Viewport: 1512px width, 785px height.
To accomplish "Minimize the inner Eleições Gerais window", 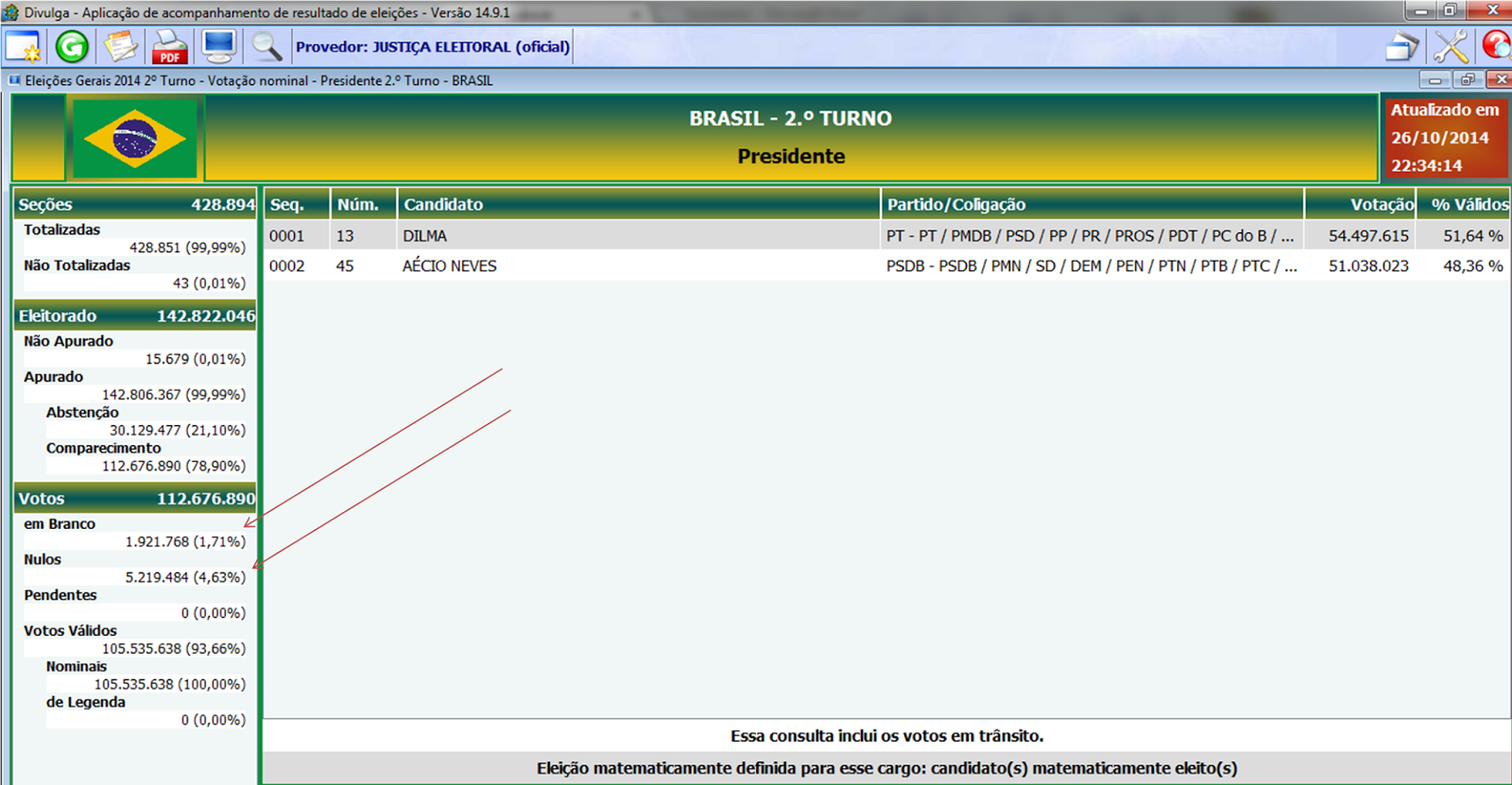I will pyautogui.click(x=1435, y=80).
